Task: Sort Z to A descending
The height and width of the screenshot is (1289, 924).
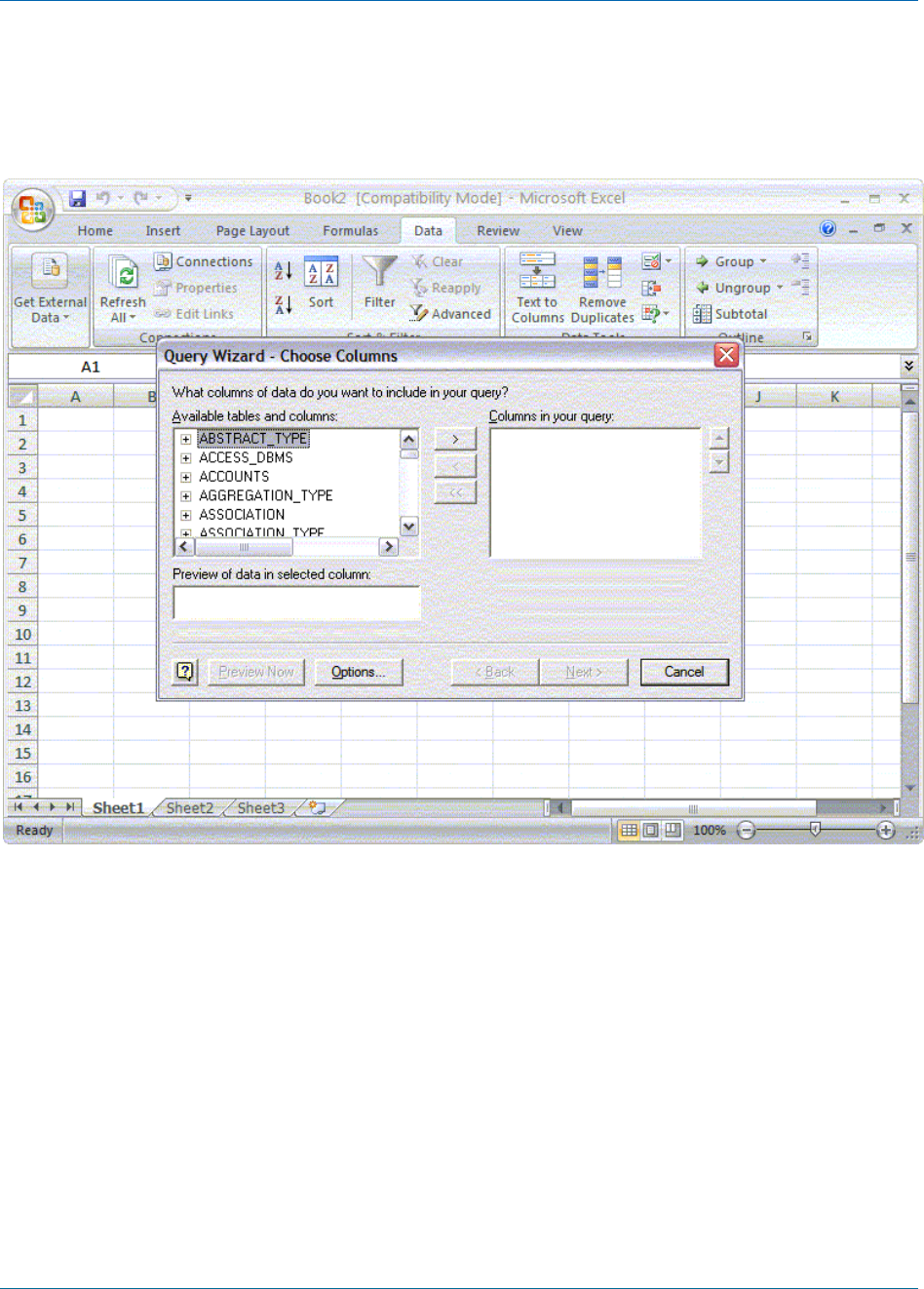Action: (283, 305)
